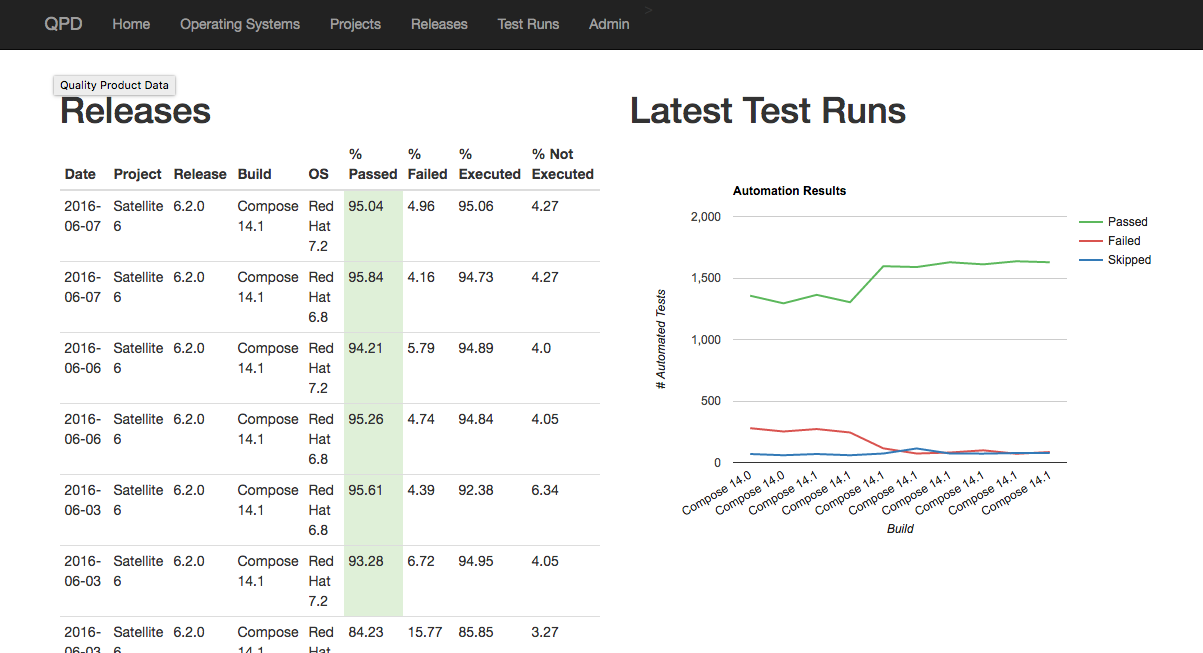Open the Projects navbar item

[355, 24]
